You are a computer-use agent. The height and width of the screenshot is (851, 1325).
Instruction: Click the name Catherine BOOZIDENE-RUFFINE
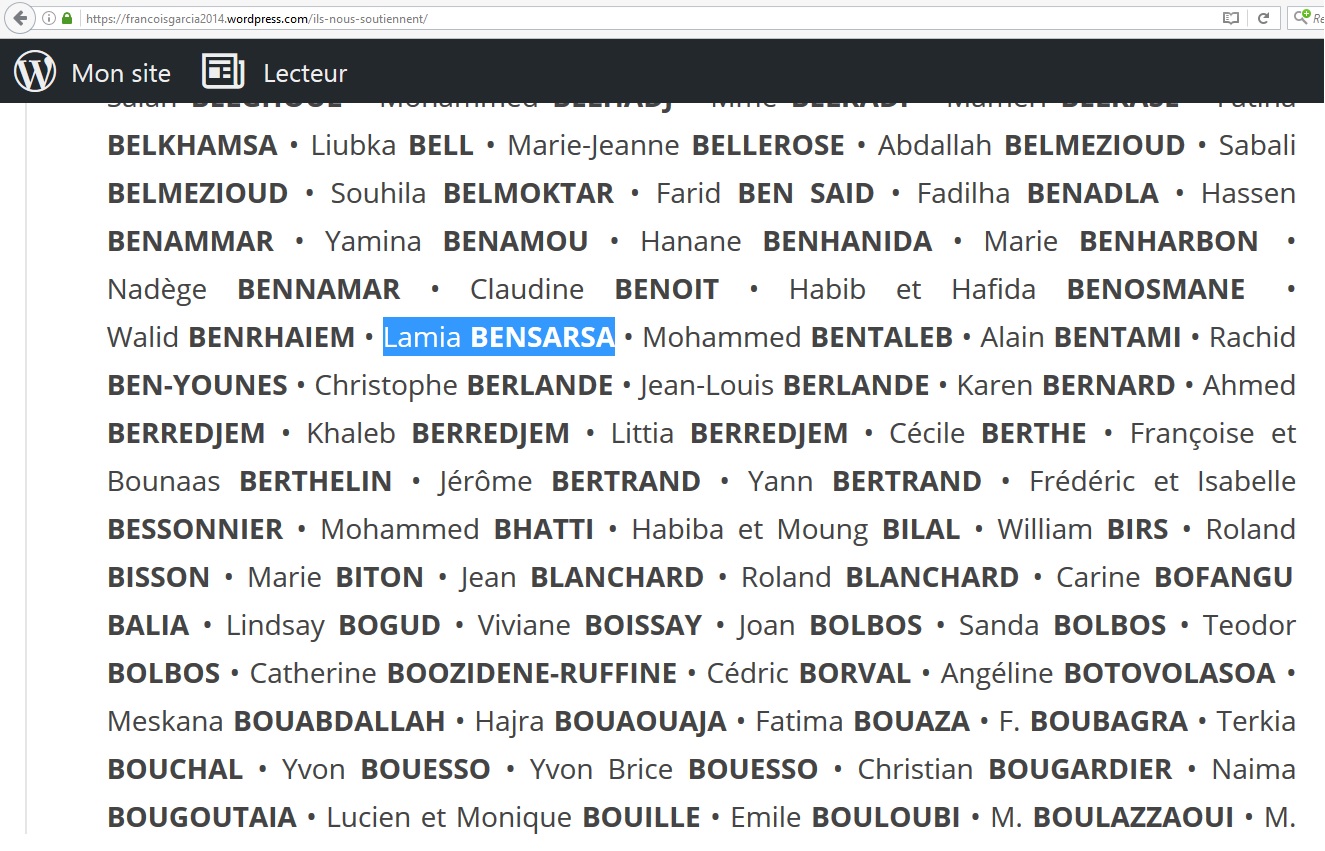[x=463, y=673]
